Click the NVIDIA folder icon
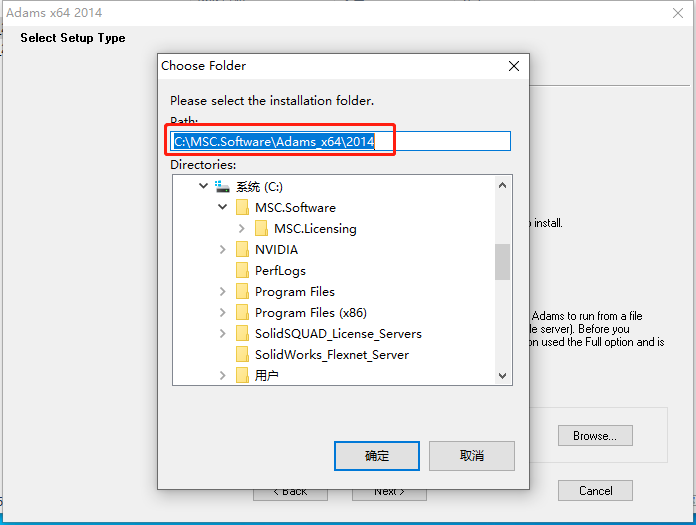The height and width of the screenshot is (525, 696). point(242,249)
